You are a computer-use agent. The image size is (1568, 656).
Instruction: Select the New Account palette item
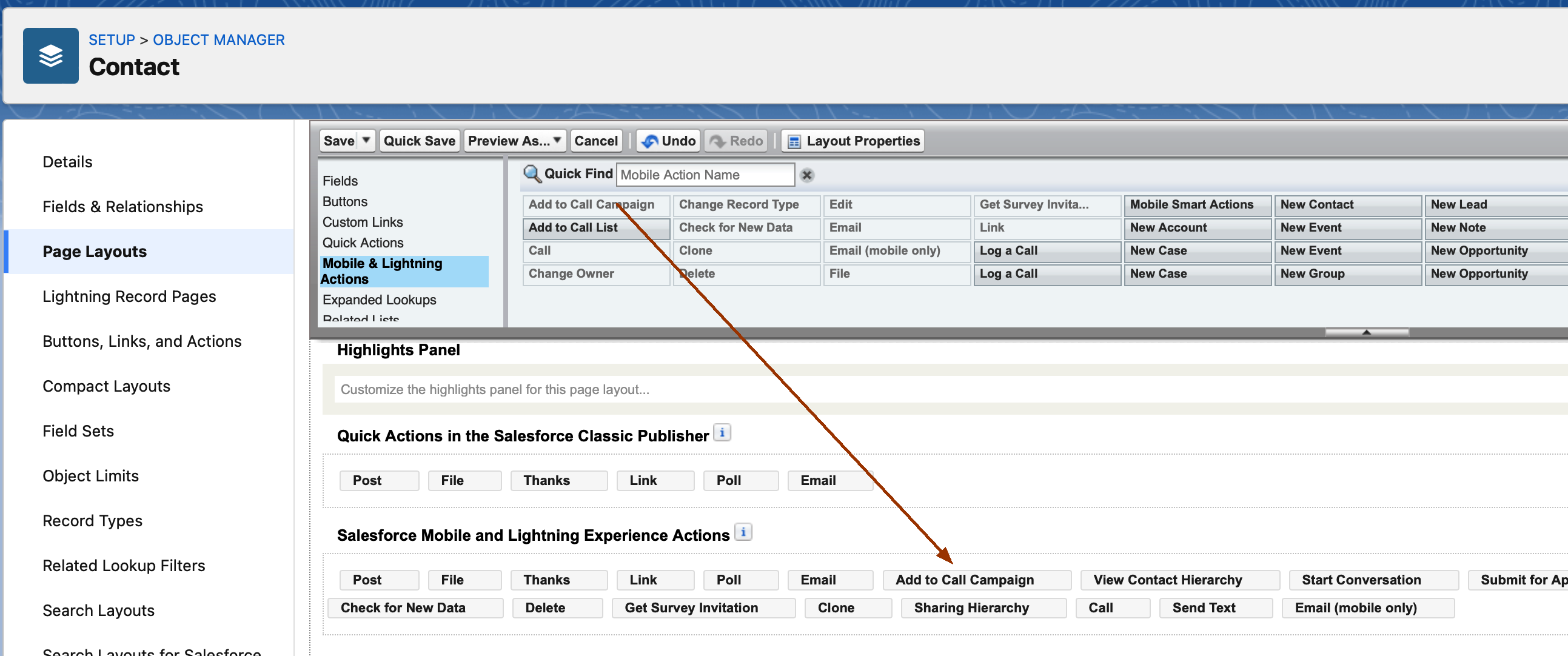coord(1198,228)
